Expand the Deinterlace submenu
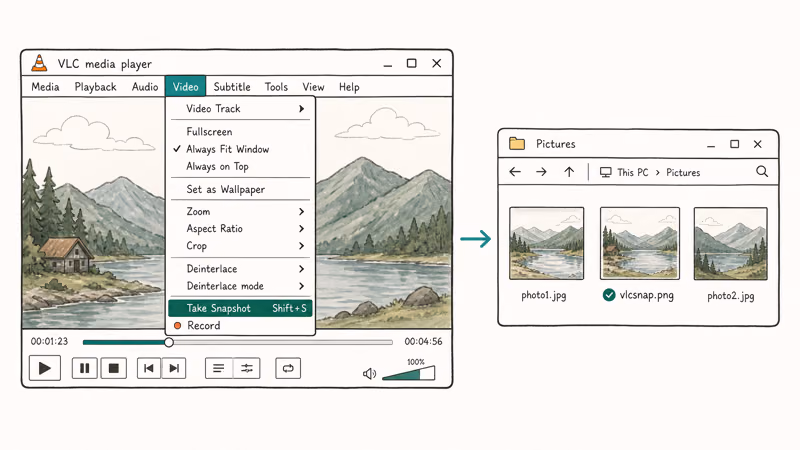The image size is (800, 450). [x=240, y=268]
